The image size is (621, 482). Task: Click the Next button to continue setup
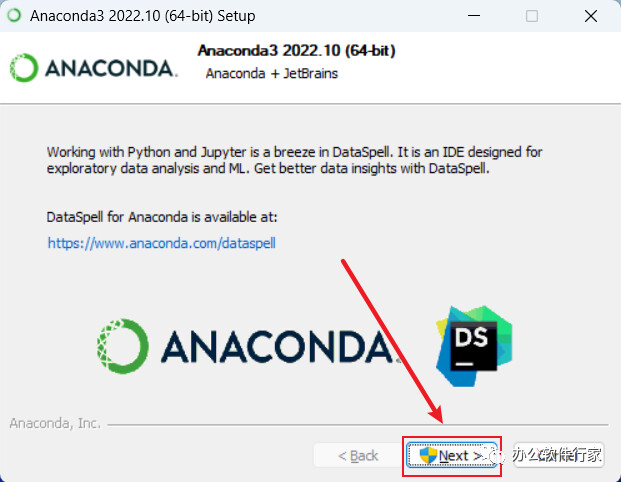coord(452,455)
